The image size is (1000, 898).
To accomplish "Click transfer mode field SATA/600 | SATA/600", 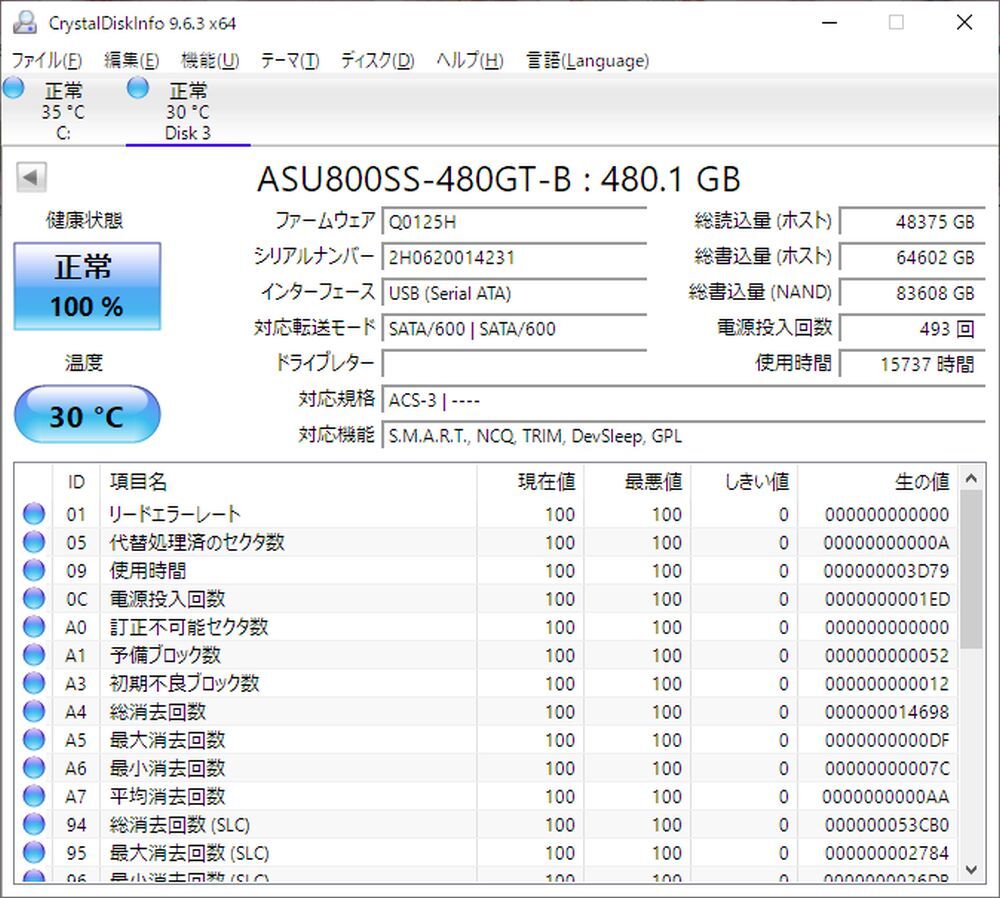I will [x=514, y=329].
